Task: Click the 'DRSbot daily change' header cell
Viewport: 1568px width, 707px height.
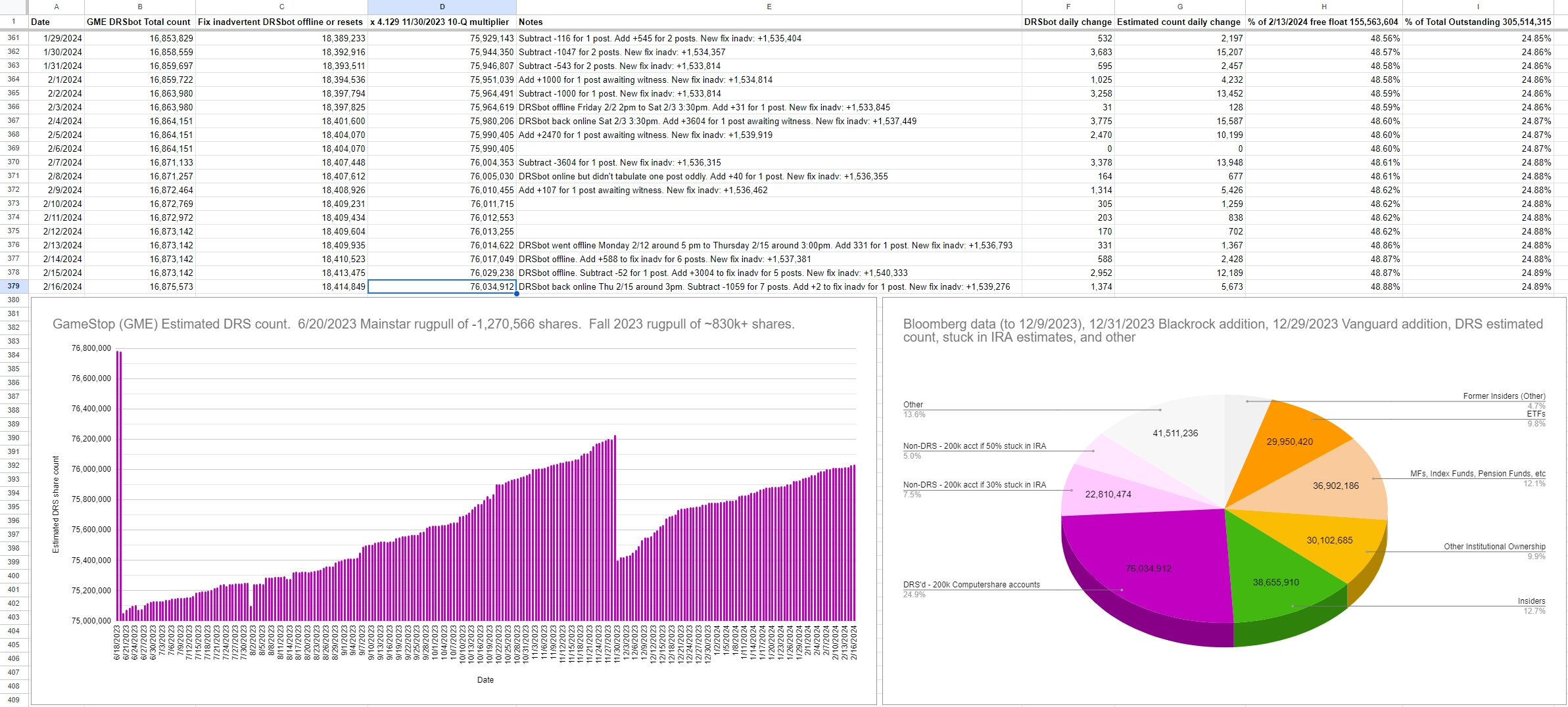Action: pyautogui.click(x=1068, y=22)
